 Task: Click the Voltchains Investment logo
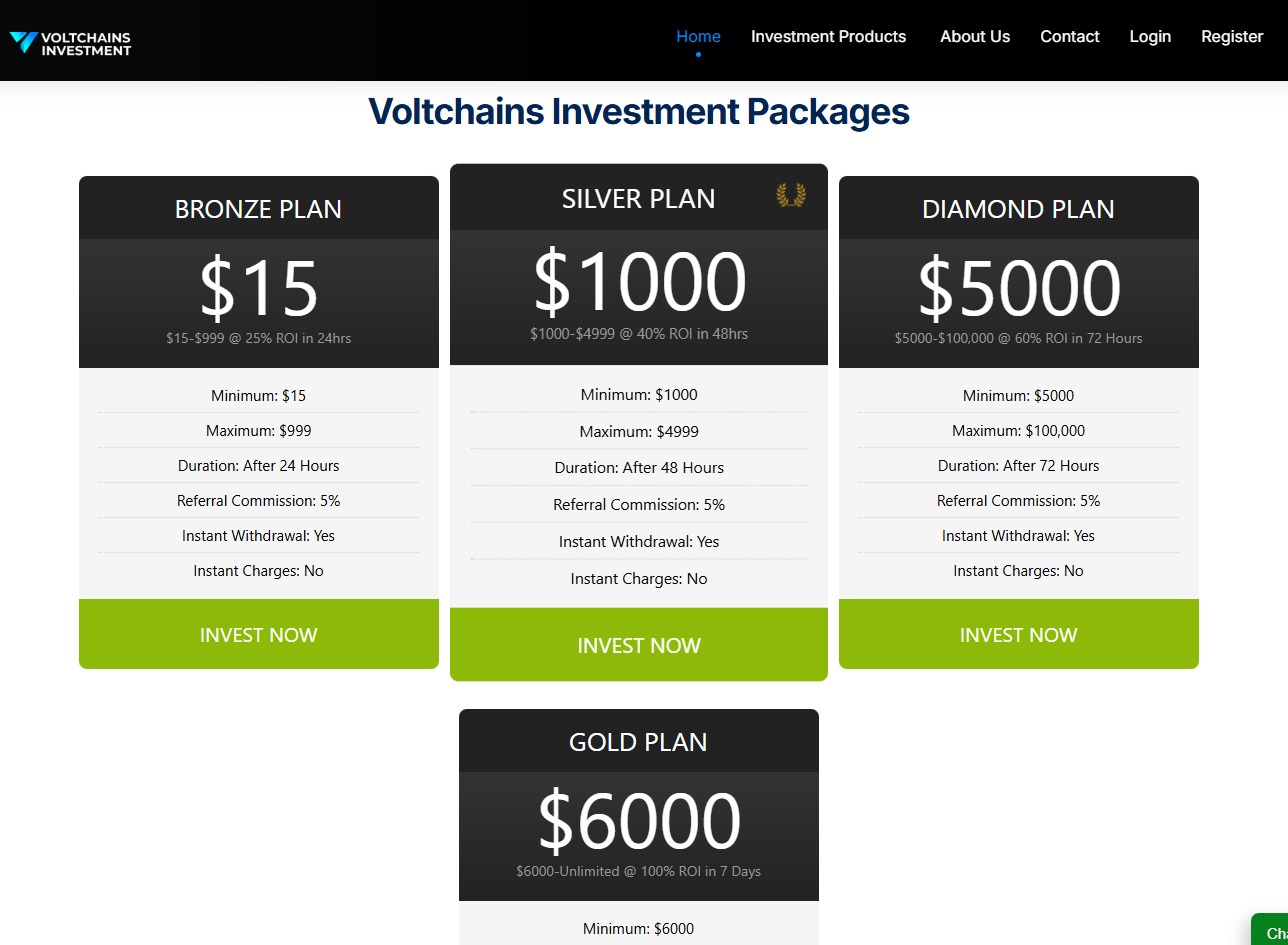point(70,42)
